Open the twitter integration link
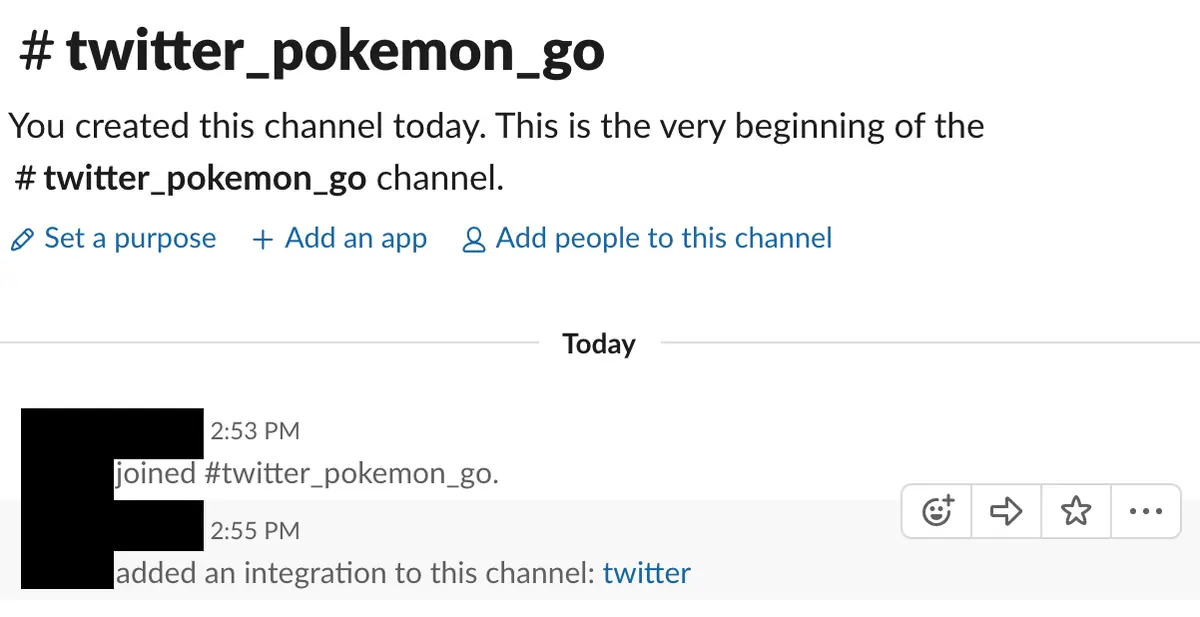This screenshot has height=617, width=1200. 646,573
